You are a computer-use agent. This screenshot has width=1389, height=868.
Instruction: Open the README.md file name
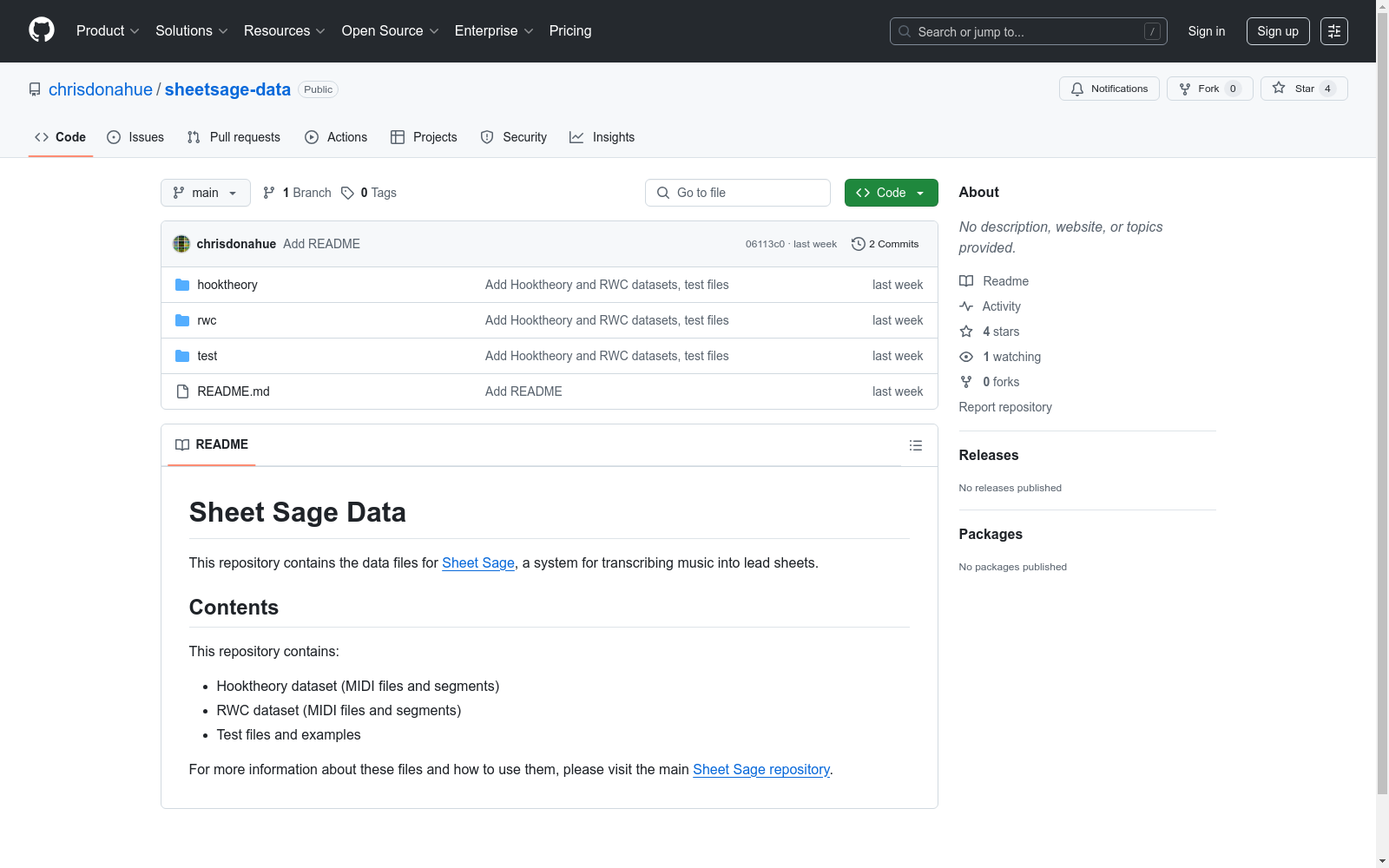point(234,391)
